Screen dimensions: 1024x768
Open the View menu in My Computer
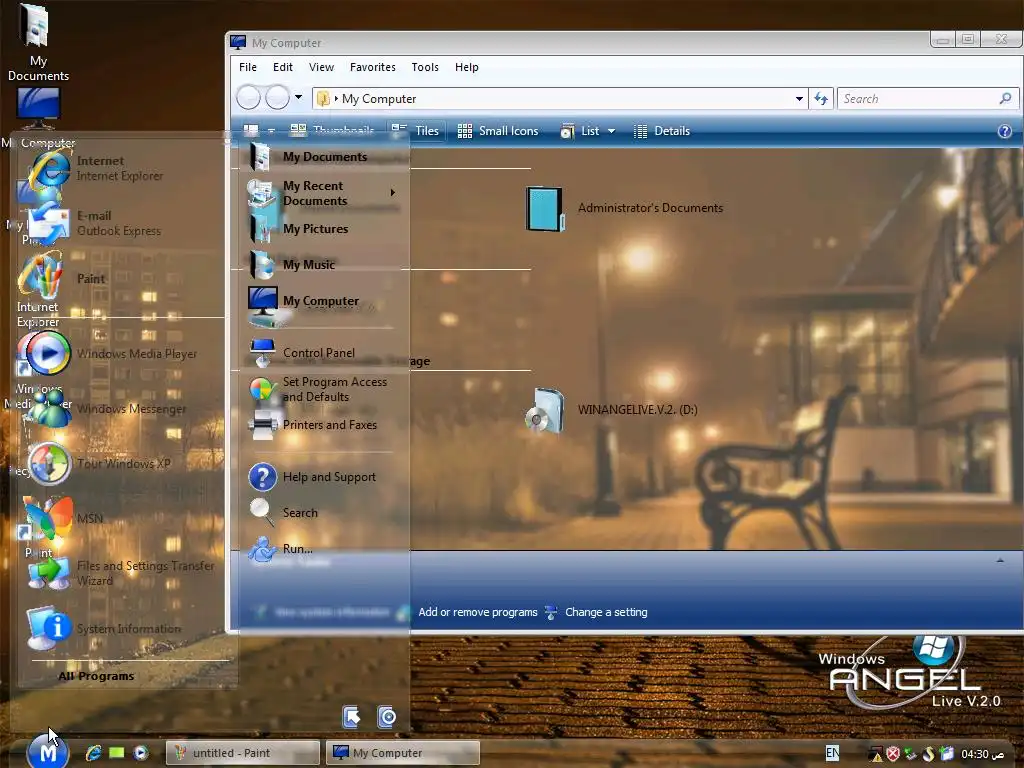(x=321, y=67)
